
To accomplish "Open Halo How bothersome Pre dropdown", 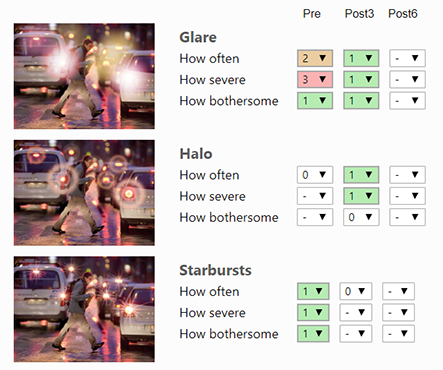I will pyautogui.click(x=315, y=217).
